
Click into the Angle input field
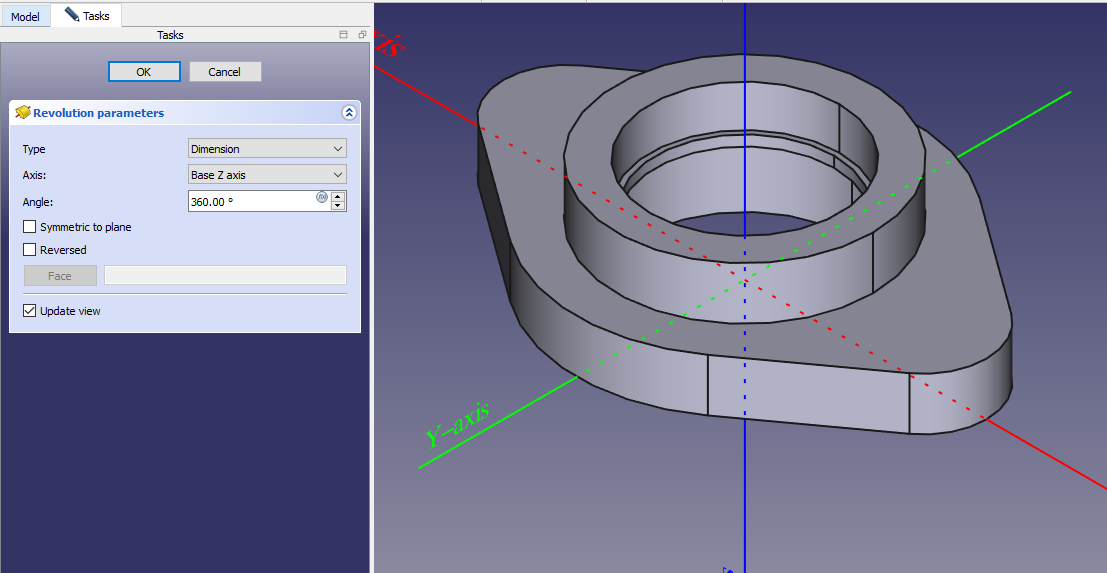251,201
